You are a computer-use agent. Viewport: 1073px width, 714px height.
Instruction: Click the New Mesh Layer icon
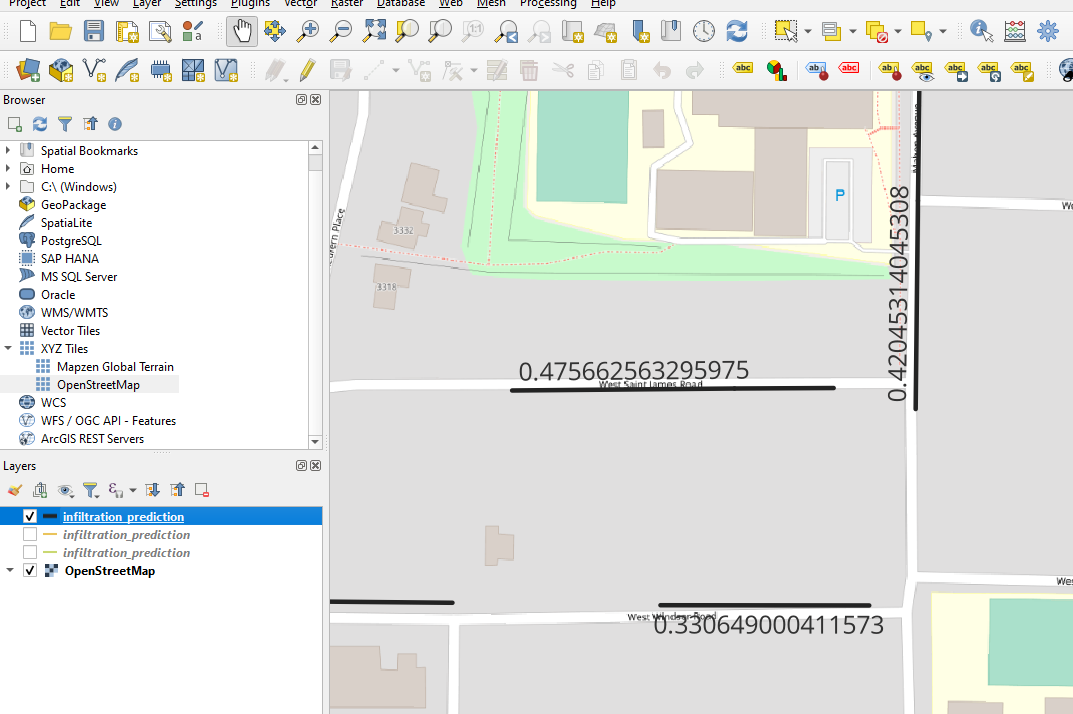coord(193,70)
